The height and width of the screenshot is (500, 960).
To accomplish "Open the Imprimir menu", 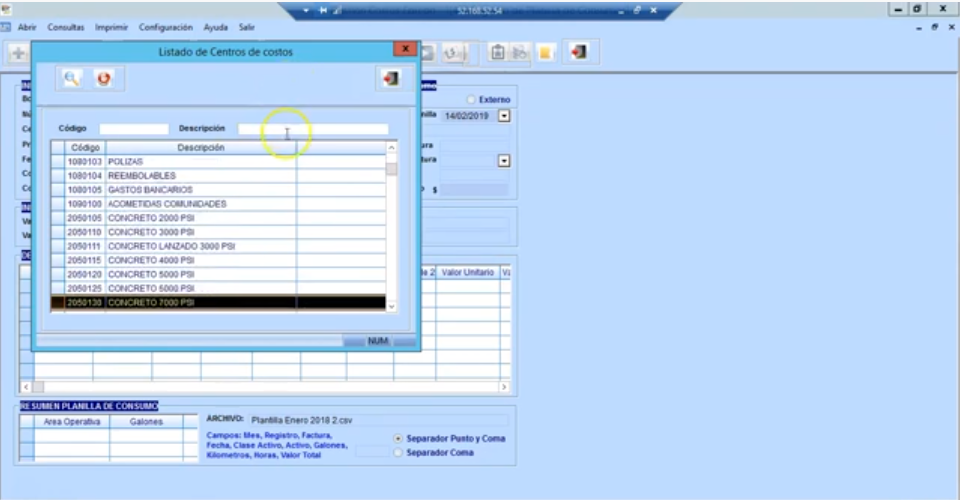I will click(x=111, y=27).
